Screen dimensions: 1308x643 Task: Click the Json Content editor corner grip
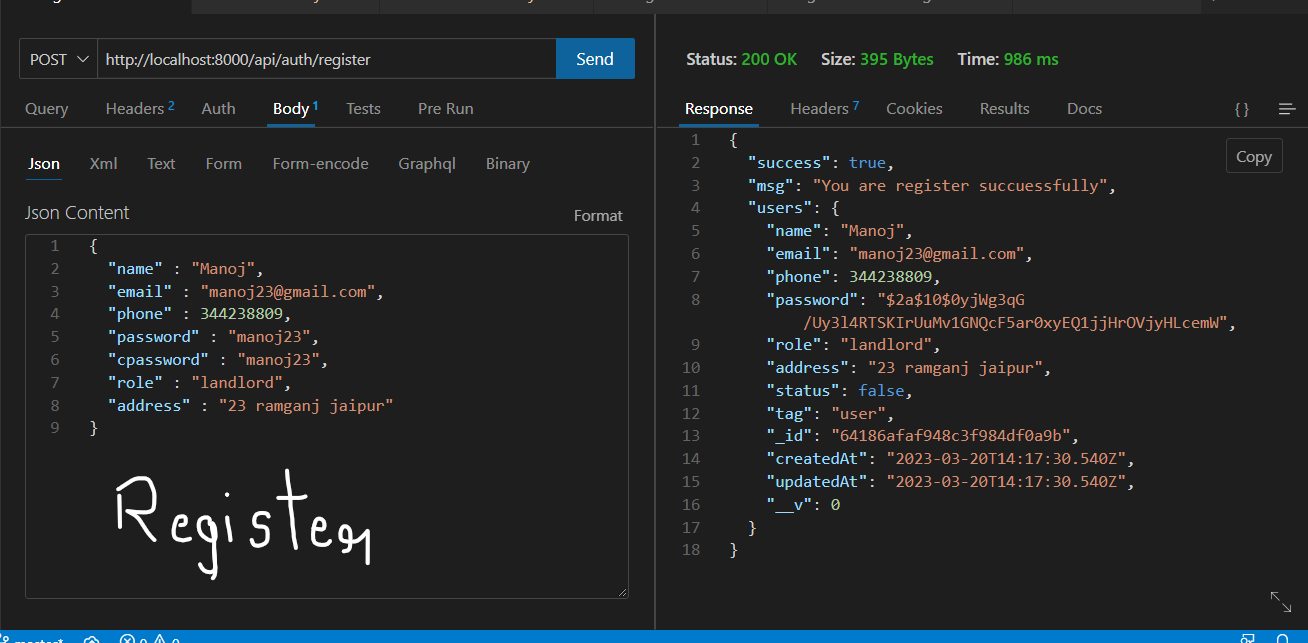(622, 592)
